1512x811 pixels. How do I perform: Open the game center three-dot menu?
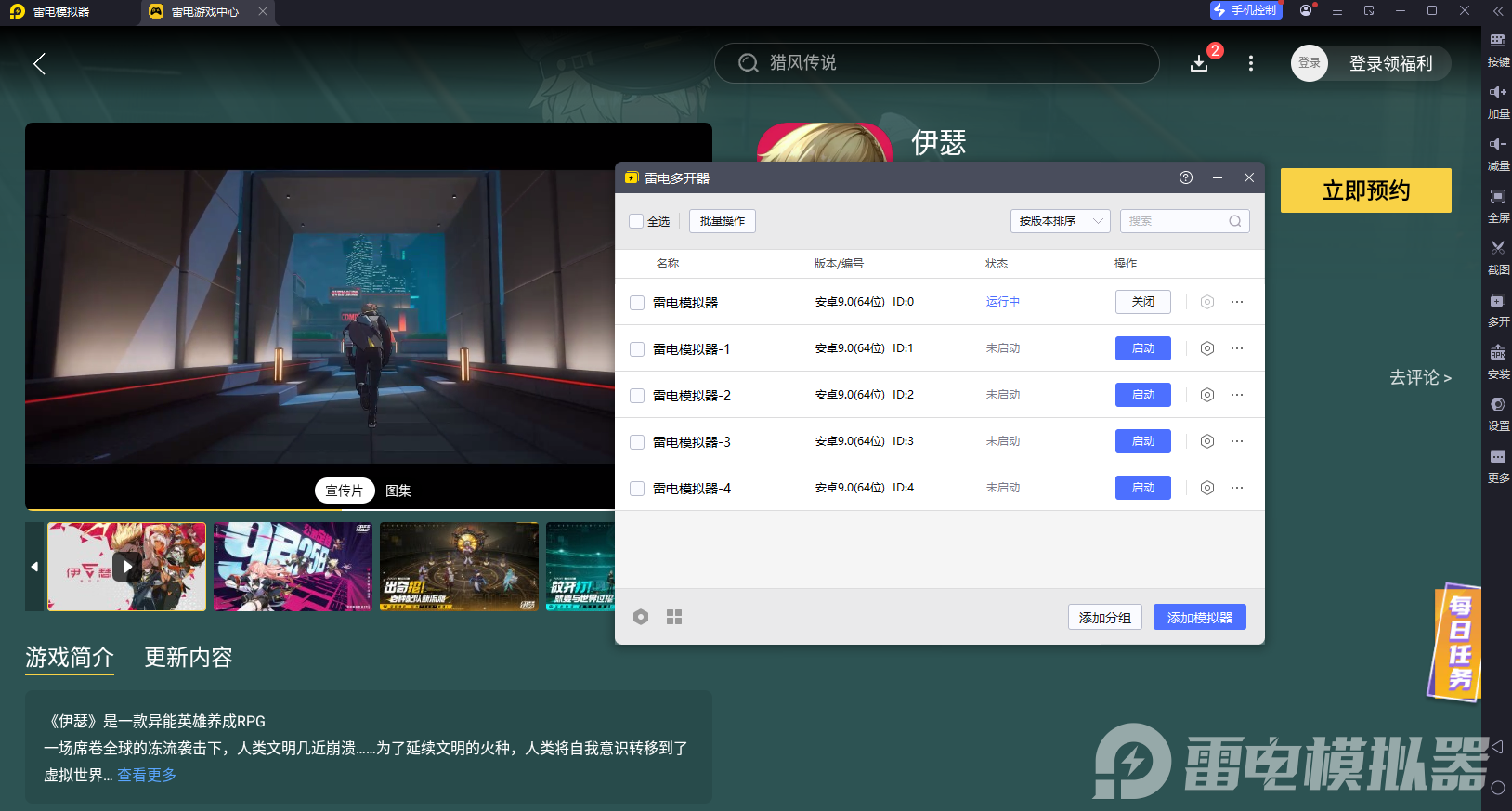pyautogui.click(x=1251, y=63)
